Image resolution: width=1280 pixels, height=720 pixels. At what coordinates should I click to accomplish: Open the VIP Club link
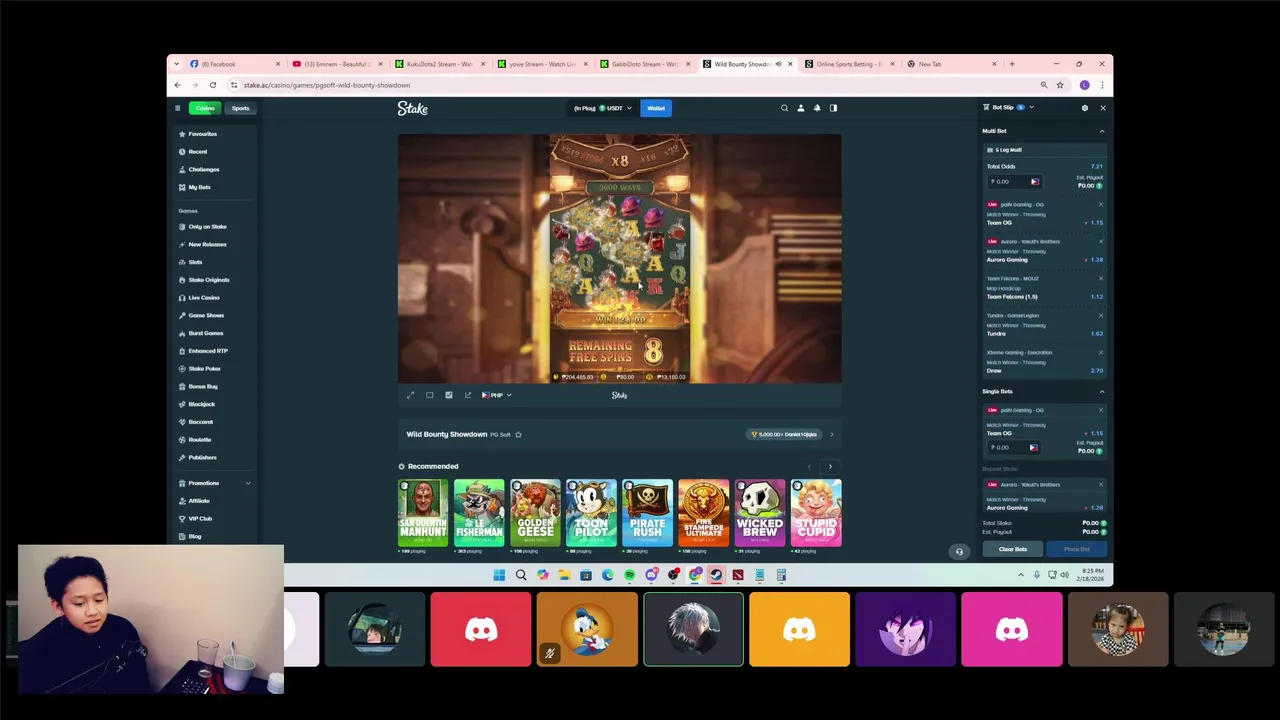pyautogui.click(x=196, y=518)
